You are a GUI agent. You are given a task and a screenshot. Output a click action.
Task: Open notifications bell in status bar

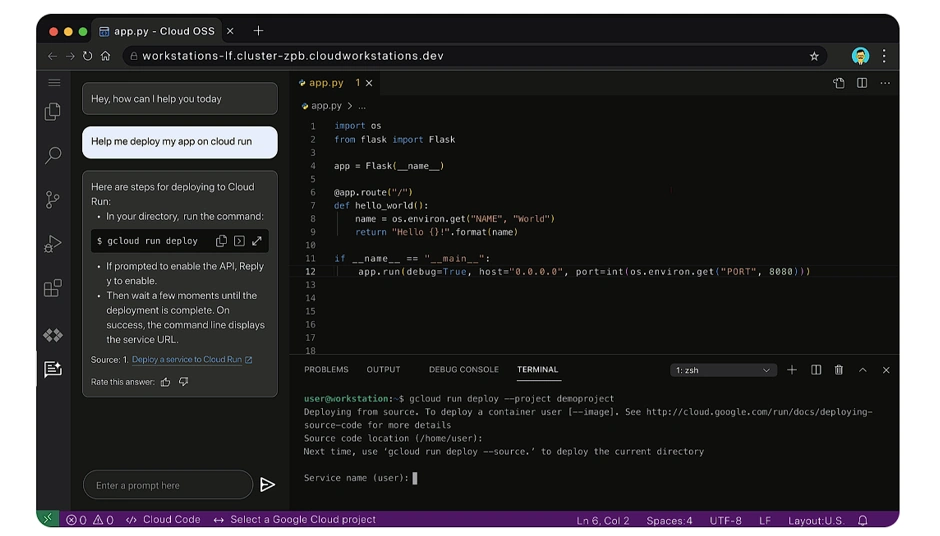pyautogui.click(x=863, y=520)
